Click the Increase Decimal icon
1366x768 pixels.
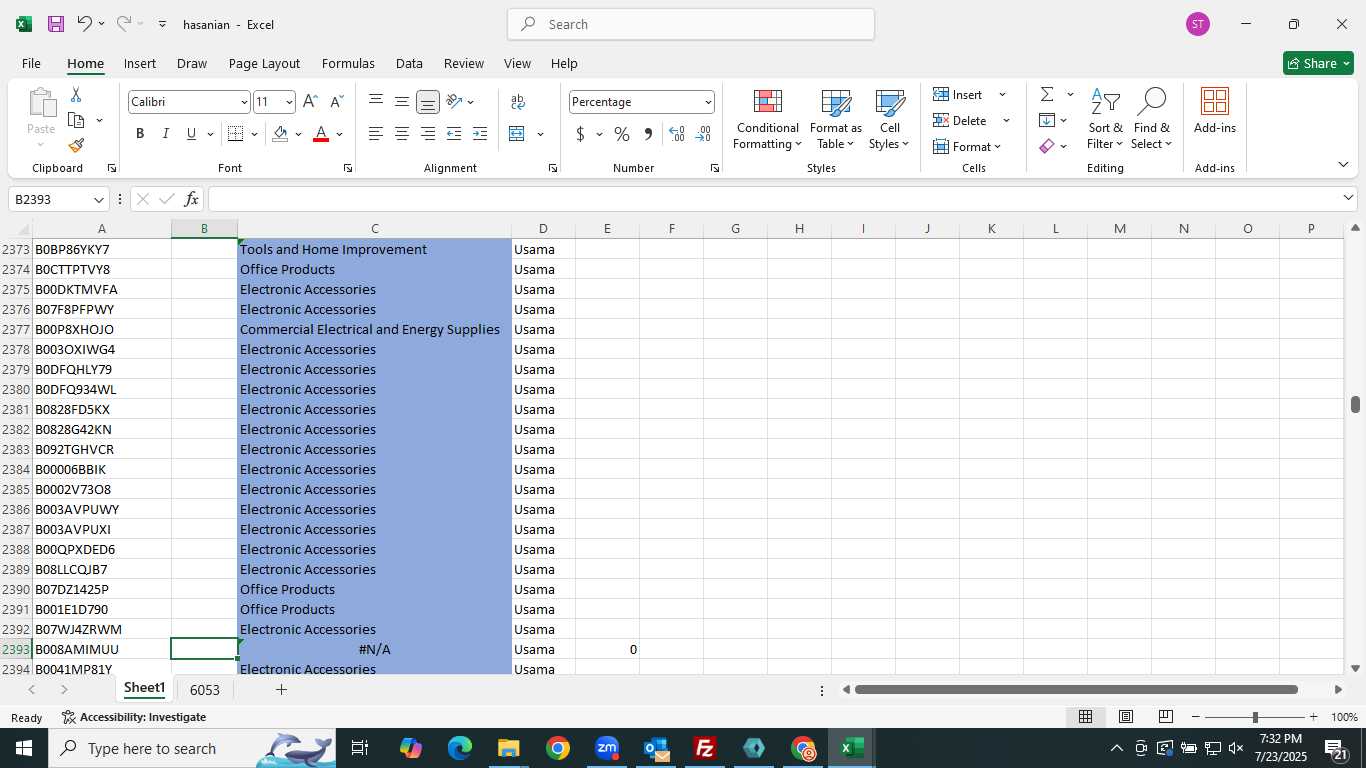click(x=677, y=134)
